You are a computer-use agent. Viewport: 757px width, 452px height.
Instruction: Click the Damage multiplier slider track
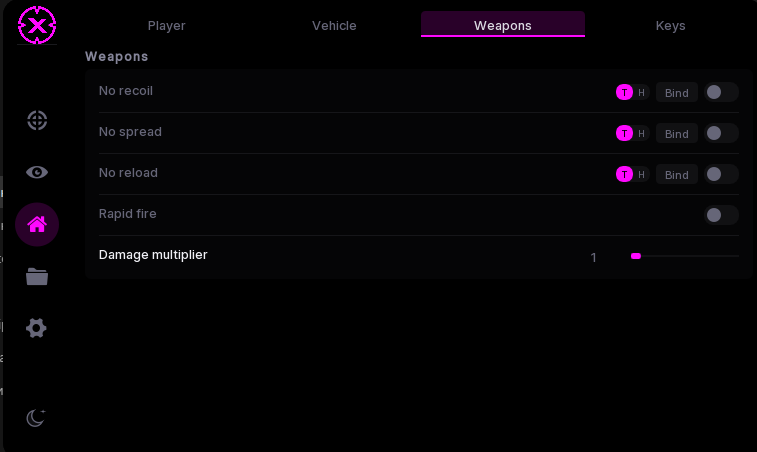pyautogui.click(x=685, y=256)
